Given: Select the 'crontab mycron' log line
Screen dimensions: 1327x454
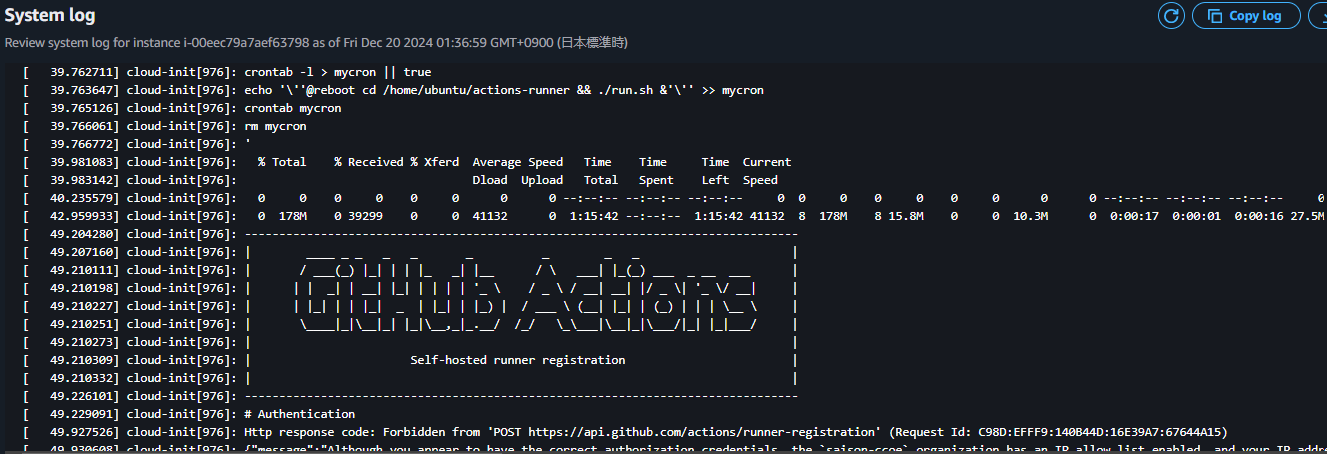Looking at the screenshot, I should tap(181, 108).
